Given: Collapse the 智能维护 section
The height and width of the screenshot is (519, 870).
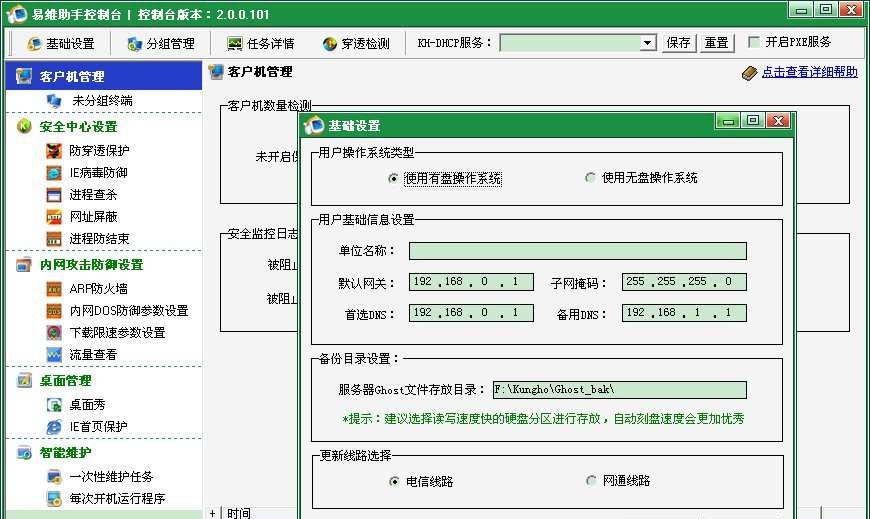Looking at the screenshot, I should click(x=65, y=453).
